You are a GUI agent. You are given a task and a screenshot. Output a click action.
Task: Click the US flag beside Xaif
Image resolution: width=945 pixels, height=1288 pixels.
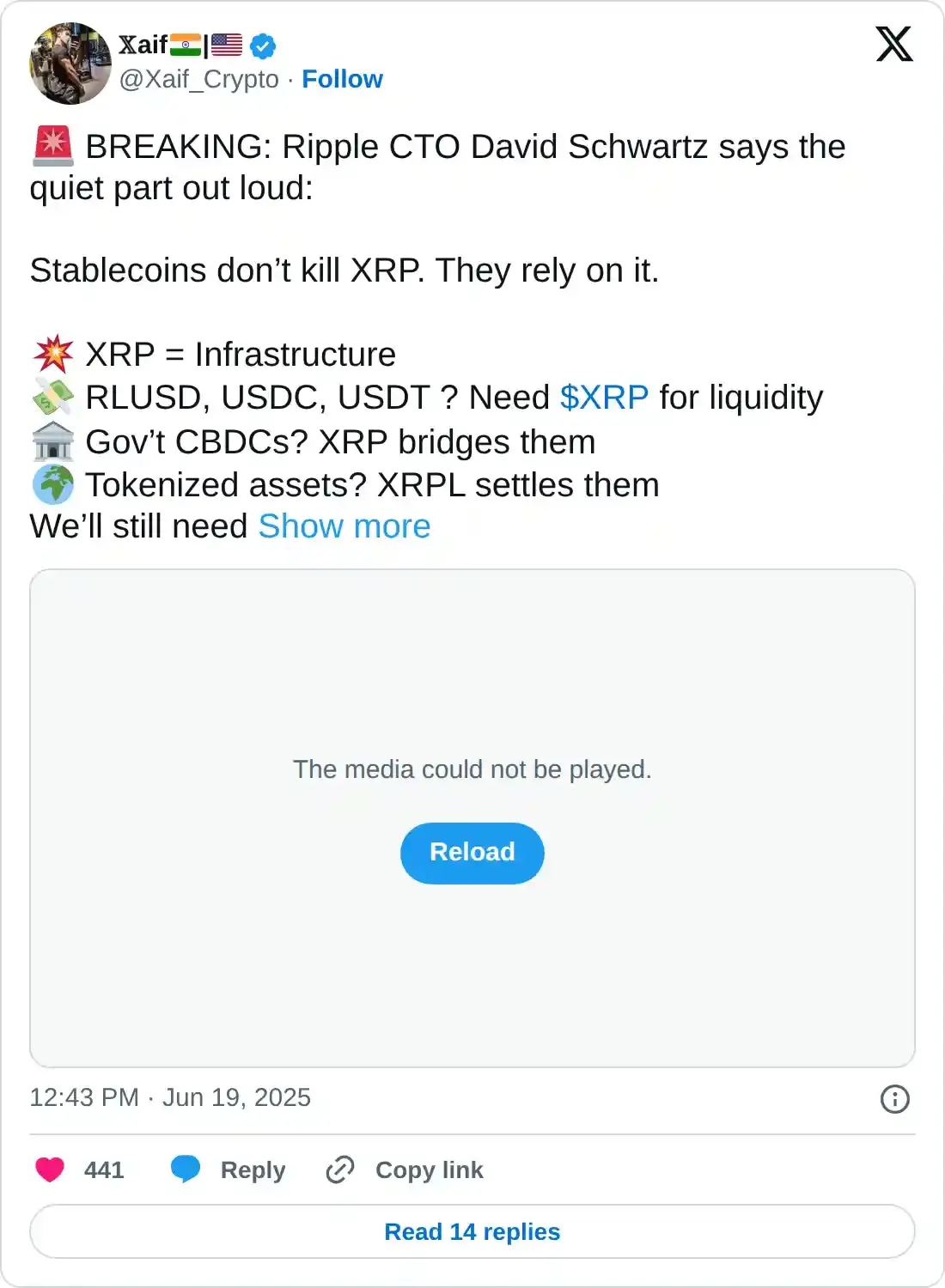(x=227, y=45)
